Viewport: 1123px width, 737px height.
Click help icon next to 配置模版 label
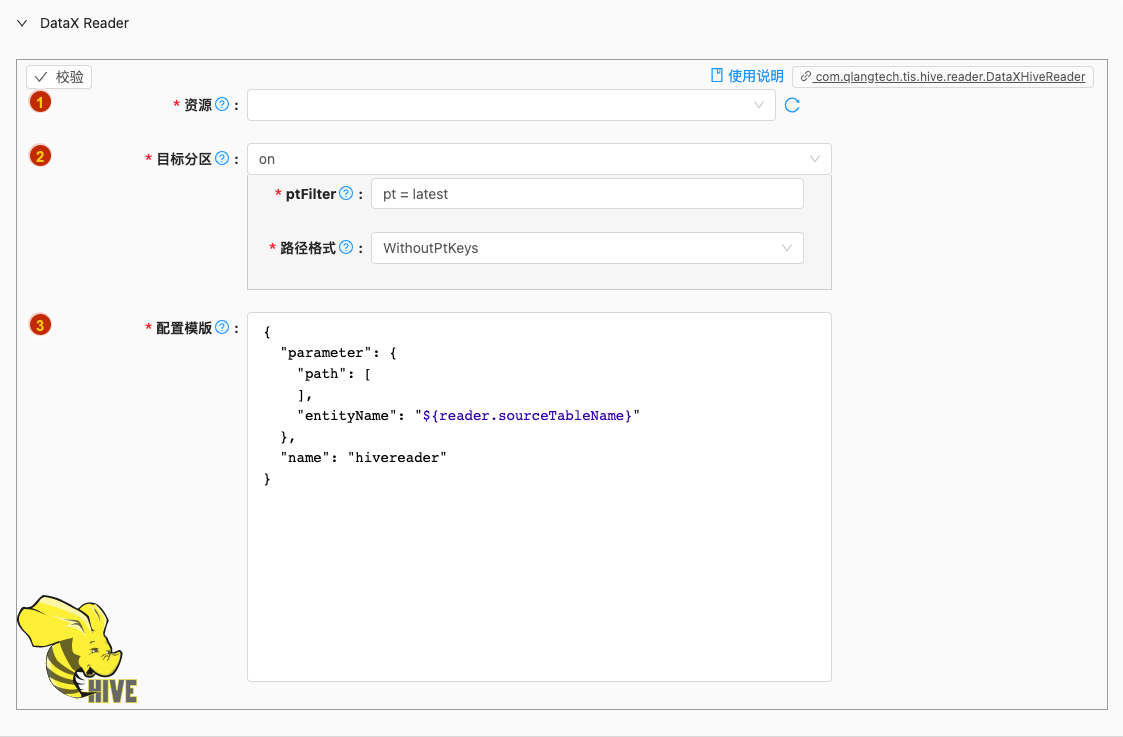point(222,327)
